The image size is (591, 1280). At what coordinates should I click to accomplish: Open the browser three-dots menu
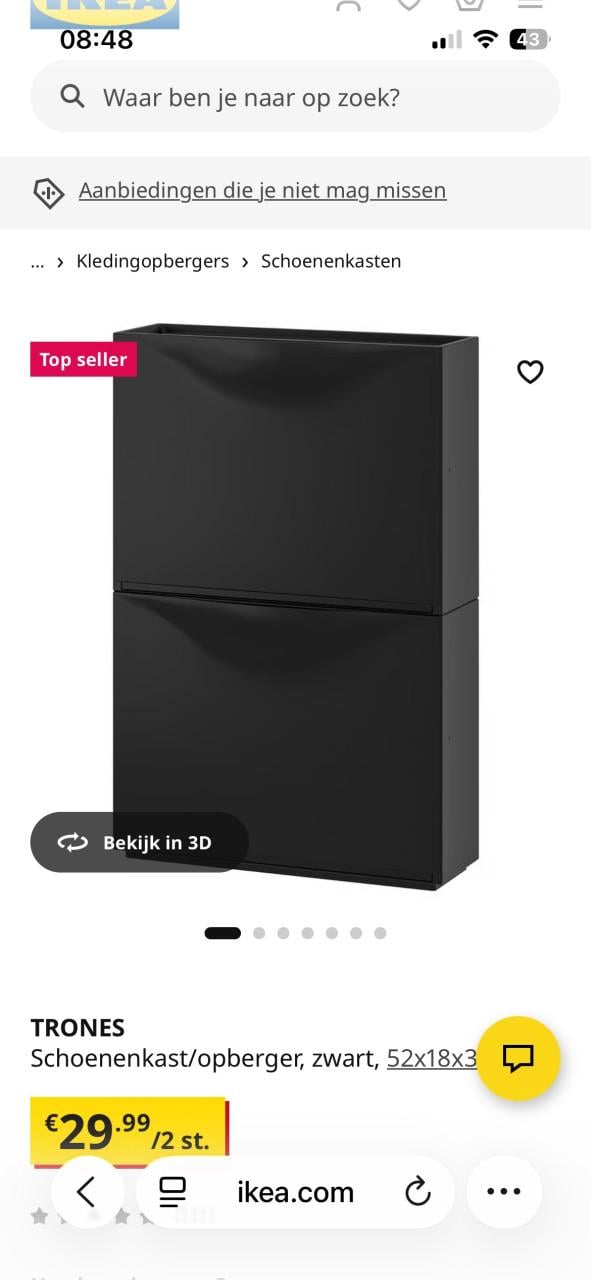pos(504,1192)
